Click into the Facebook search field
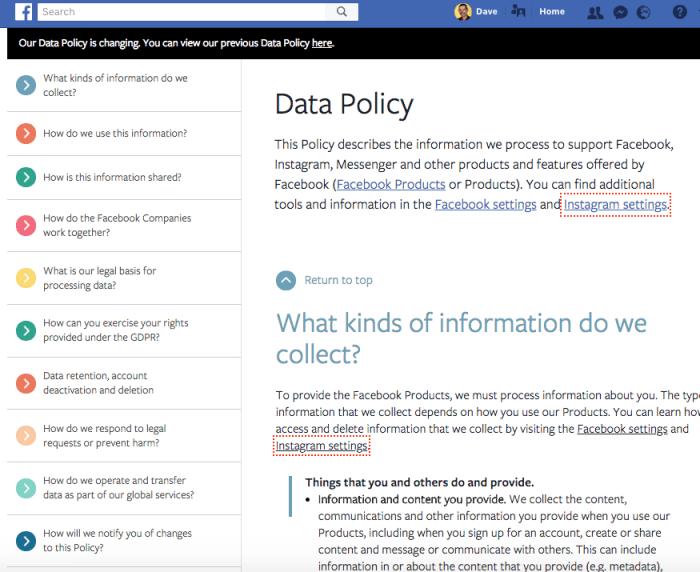This screenshot has width=700, height=572. coord(180,12)
